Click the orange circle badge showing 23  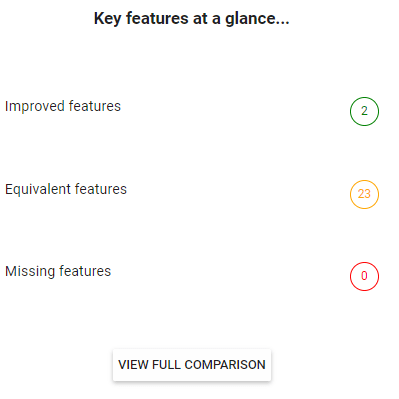pyautogui.click(x=364, y=194)
